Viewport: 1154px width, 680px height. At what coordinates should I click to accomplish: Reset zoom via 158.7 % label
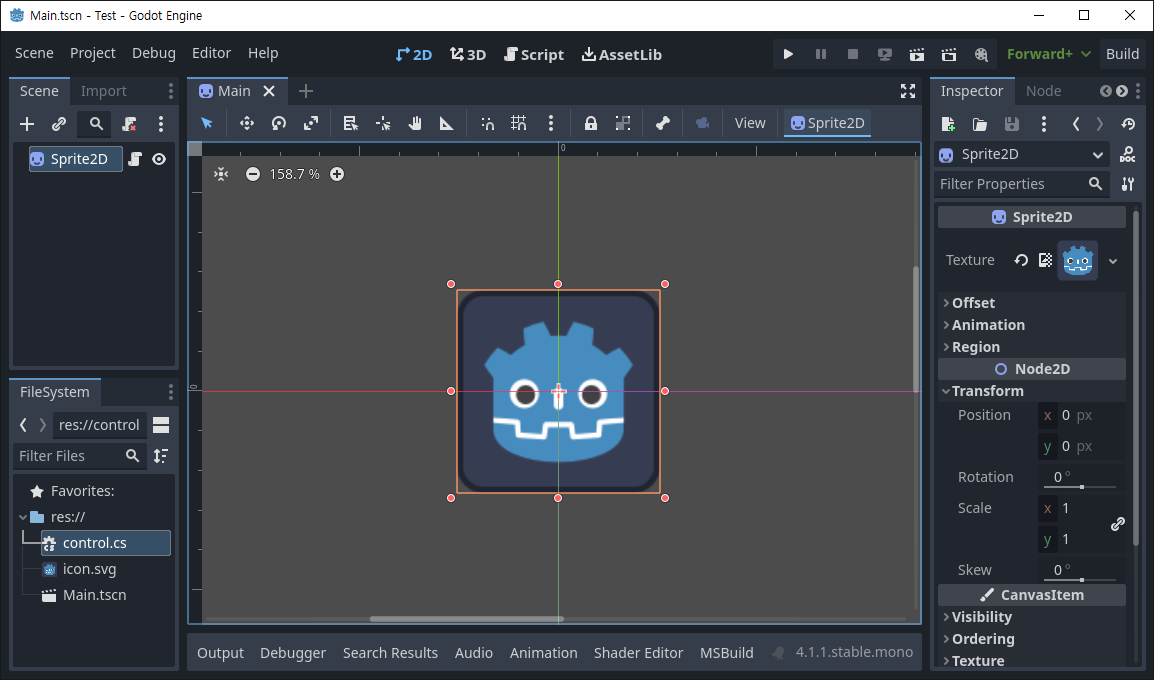coord(294,174)
